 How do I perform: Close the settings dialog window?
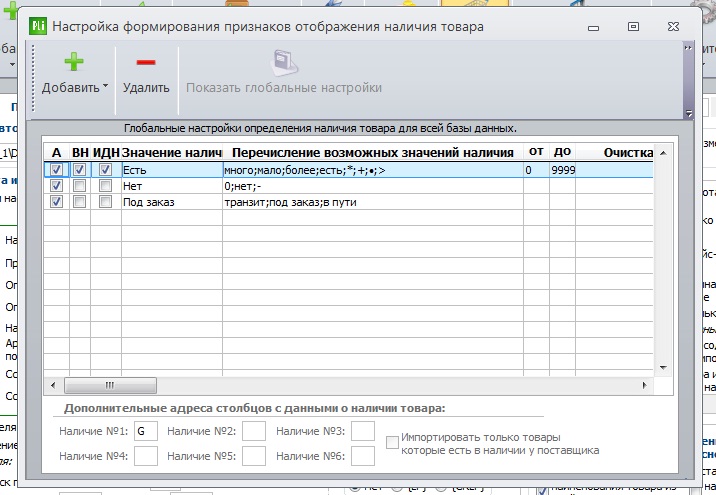point(674,26)
